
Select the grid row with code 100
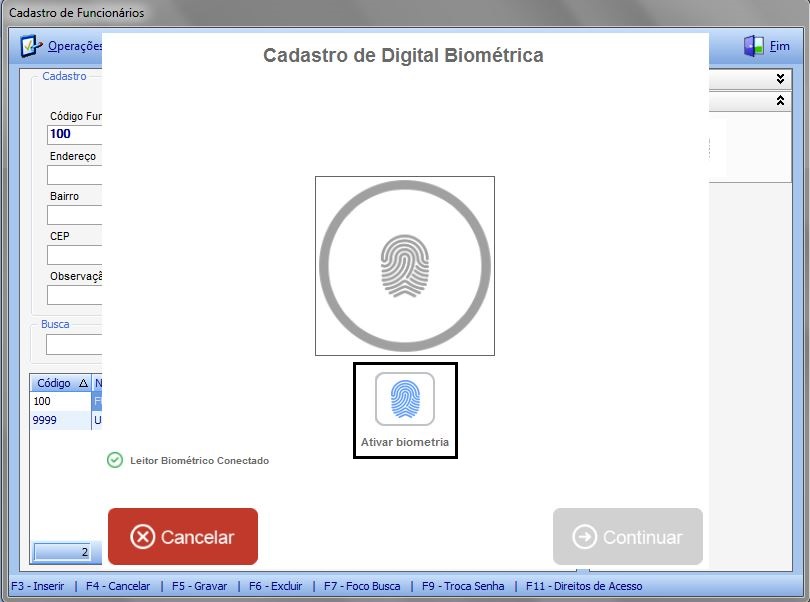coord(66,401)
